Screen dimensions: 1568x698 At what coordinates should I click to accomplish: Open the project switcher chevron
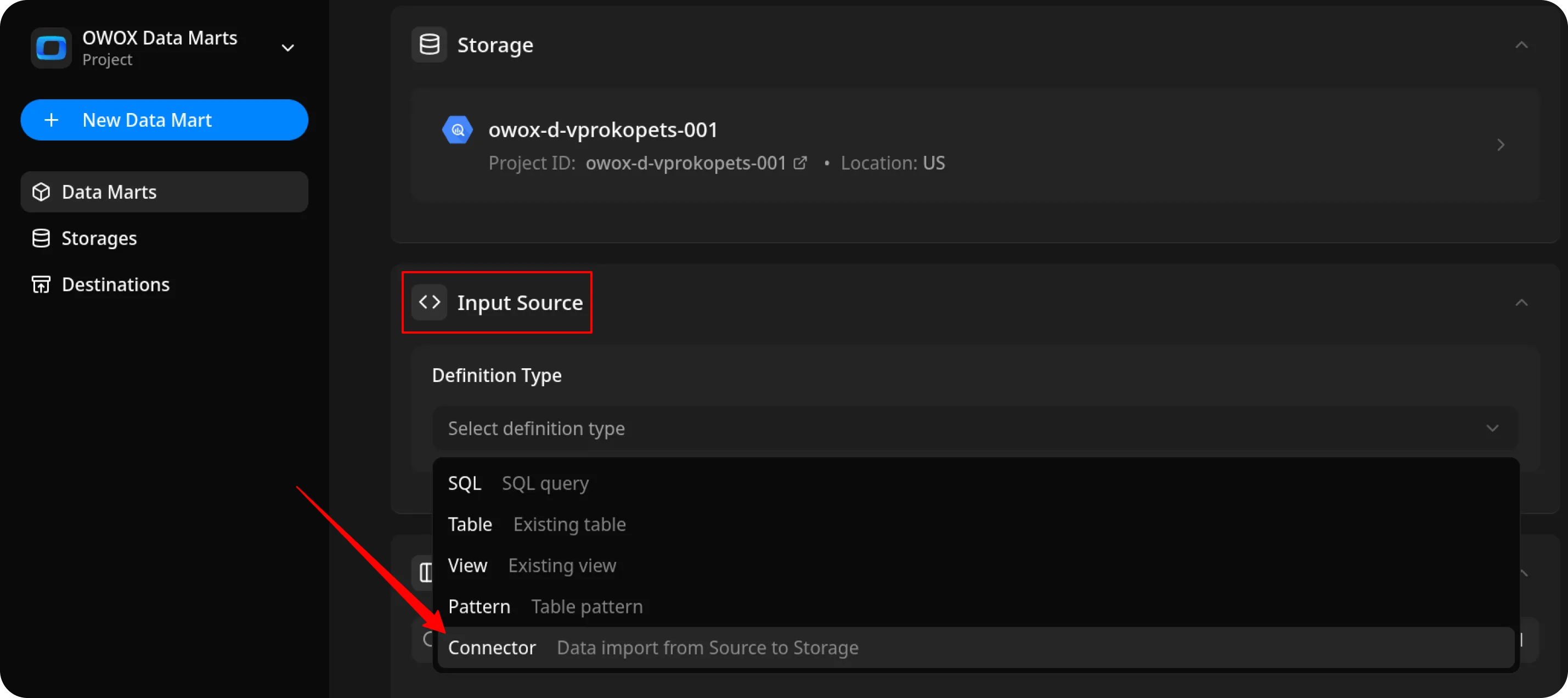[287, 48]
